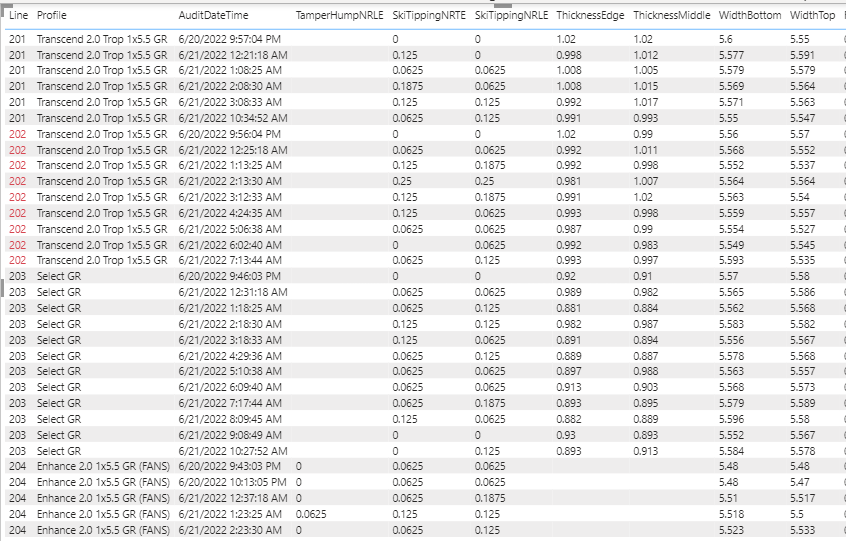Viewport: 846px width, 541px height.
Task: Click the 6/21/2022 6:09:40 AM cell
Action: click(x=230, y=387)
